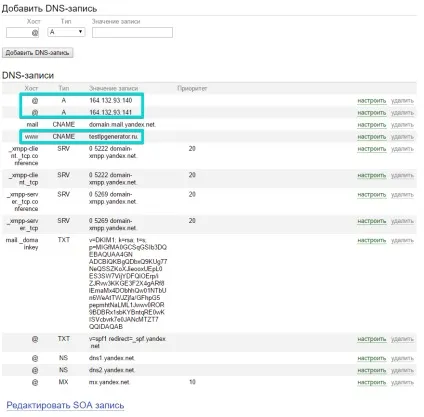The width and height of the screenshot is (424, 417).
Task: Delete the _xmpp-server._tcp SRV record
Action: click(402, 221)
